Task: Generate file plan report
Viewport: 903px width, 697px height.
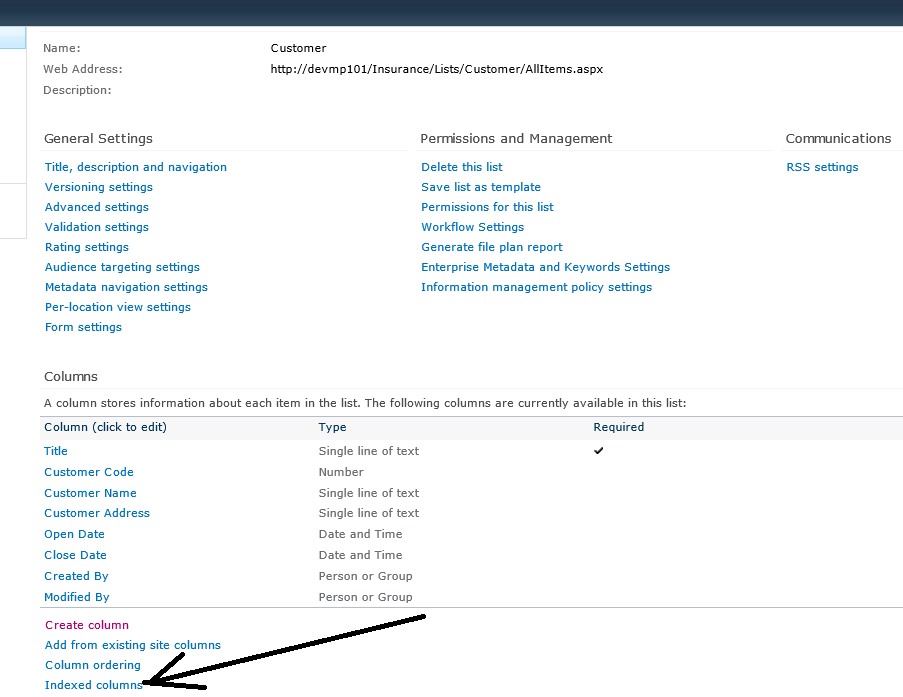Action: 491,247
